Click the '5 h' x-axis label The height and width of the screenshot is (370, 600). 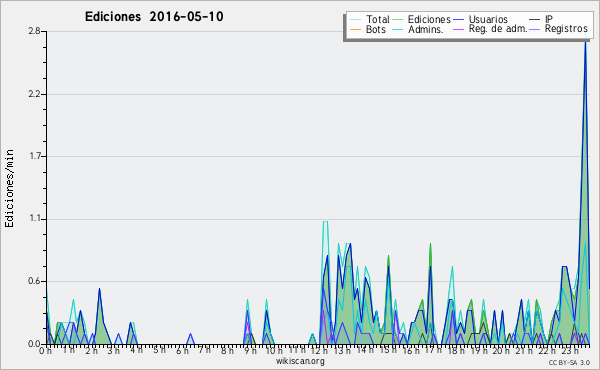click(x=159, y=350)
